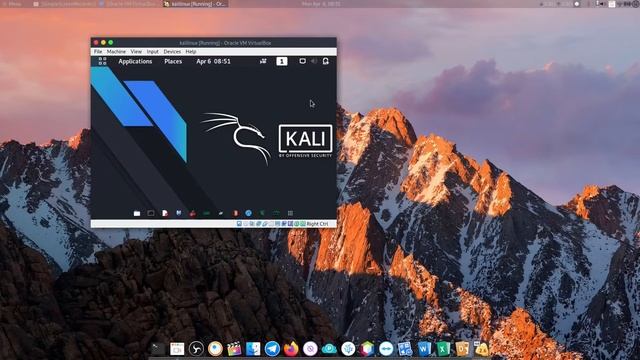The height and width of the screenshot is (360, 640).
Task: Open pCloud from the dock
Action: point(329,349)
